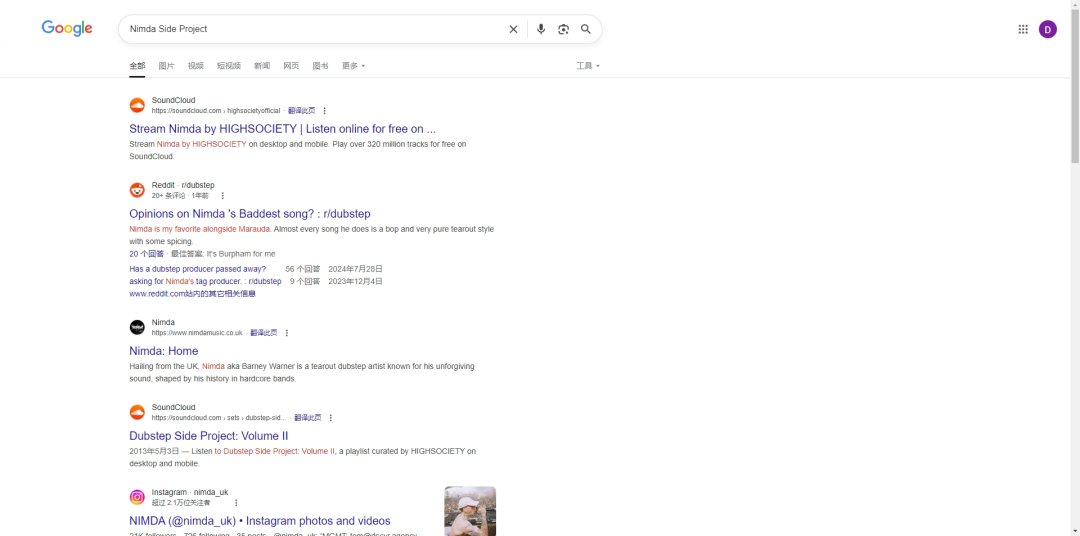Click SoundCloud favicon of Dubstep Side Project result
This screenshot has width=1080, height=536.
137,412
